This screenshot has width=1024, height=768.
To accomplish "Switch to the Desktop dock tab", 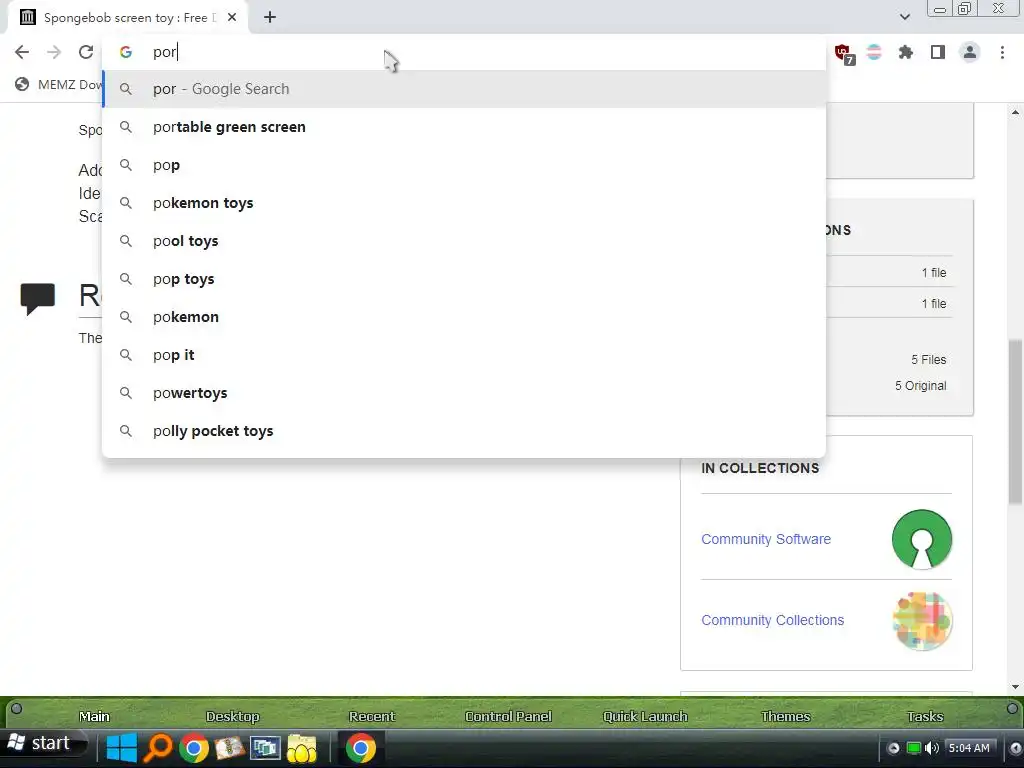I will point(232,716).
